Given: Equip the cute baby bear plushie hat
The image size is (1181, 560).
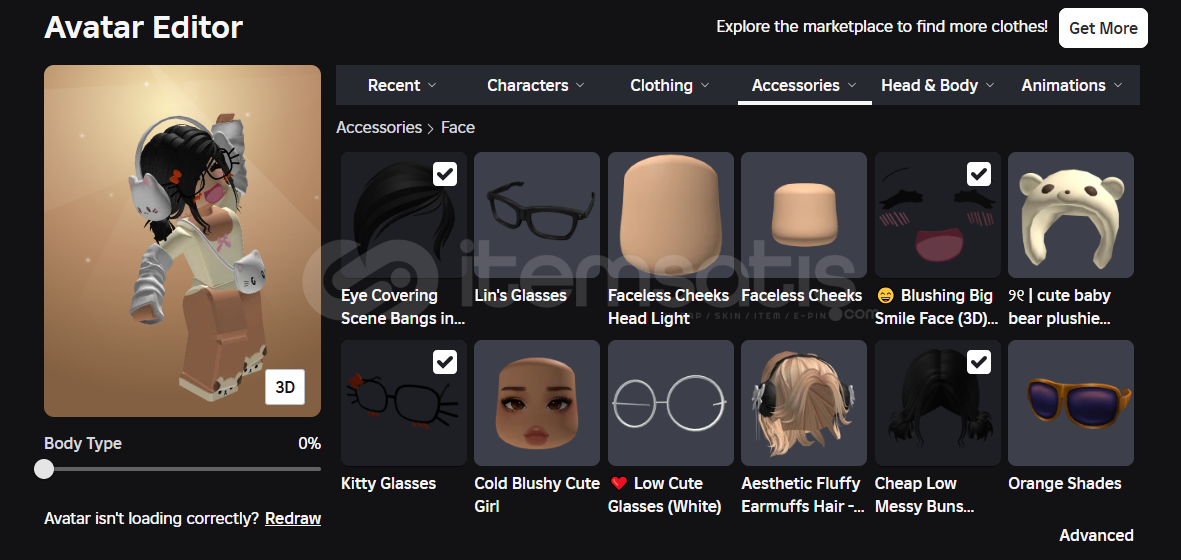Looking at the screenshot, I should tap(1070, 215).
